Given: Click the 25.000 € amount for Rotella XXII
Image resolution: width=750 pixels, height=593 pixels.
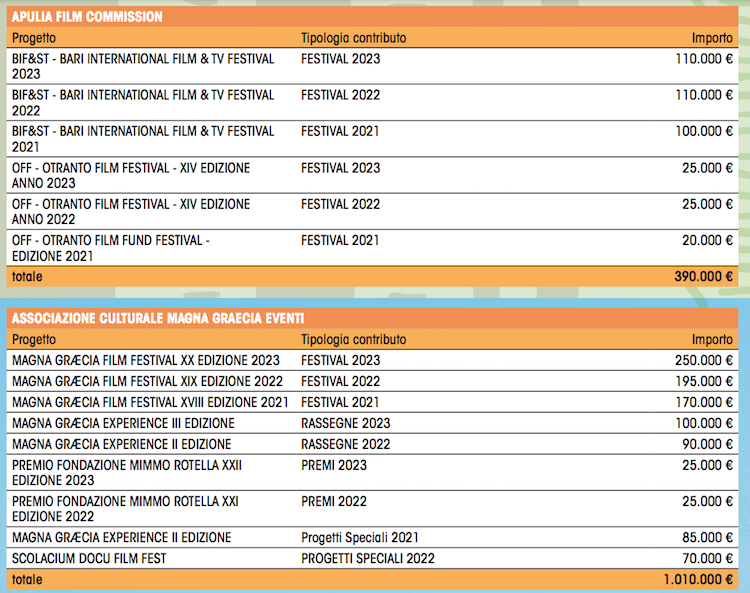Looking at the screenshot, I should point(707,465).
